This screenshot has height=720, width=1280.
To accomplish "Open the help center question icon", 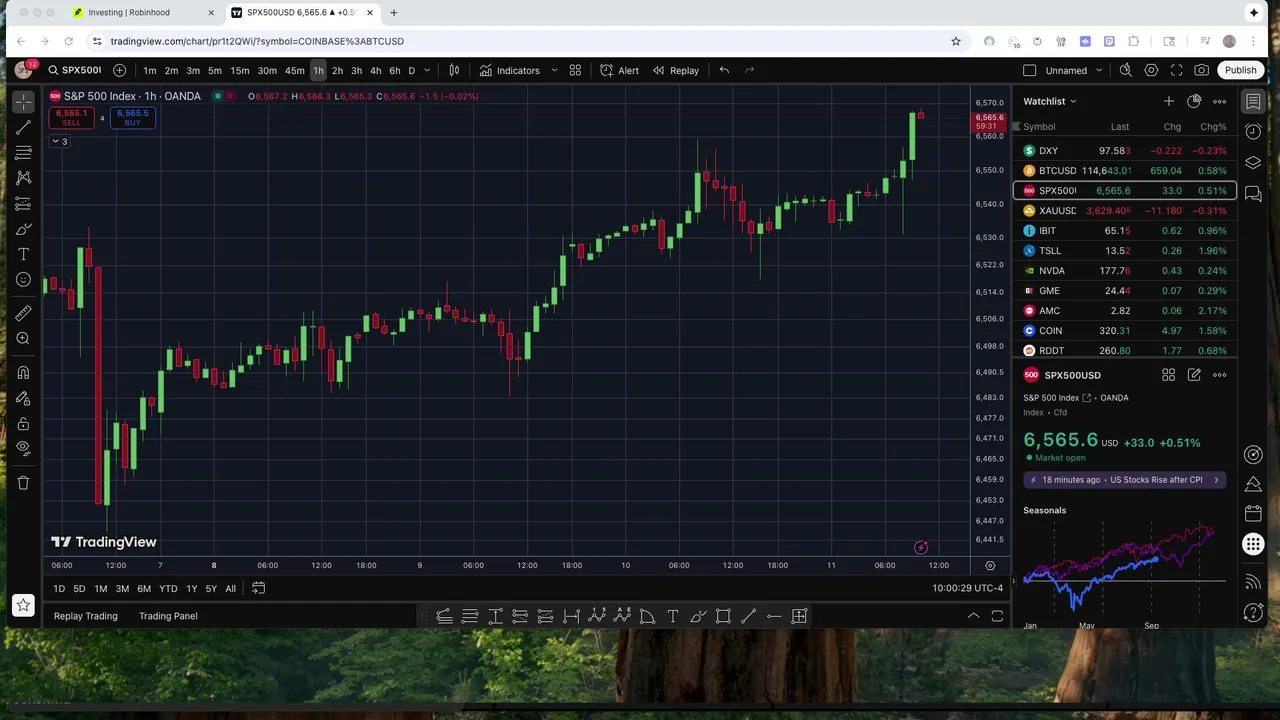I will 1253,612.
